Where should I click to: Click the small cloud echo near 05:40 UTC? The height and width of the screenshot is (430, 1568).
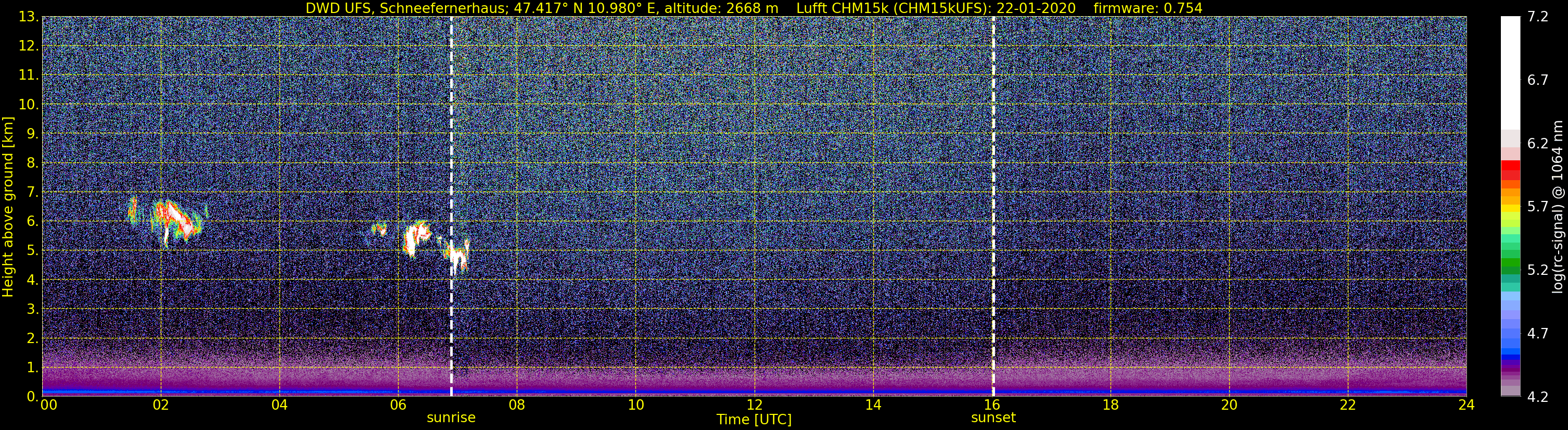379,230
